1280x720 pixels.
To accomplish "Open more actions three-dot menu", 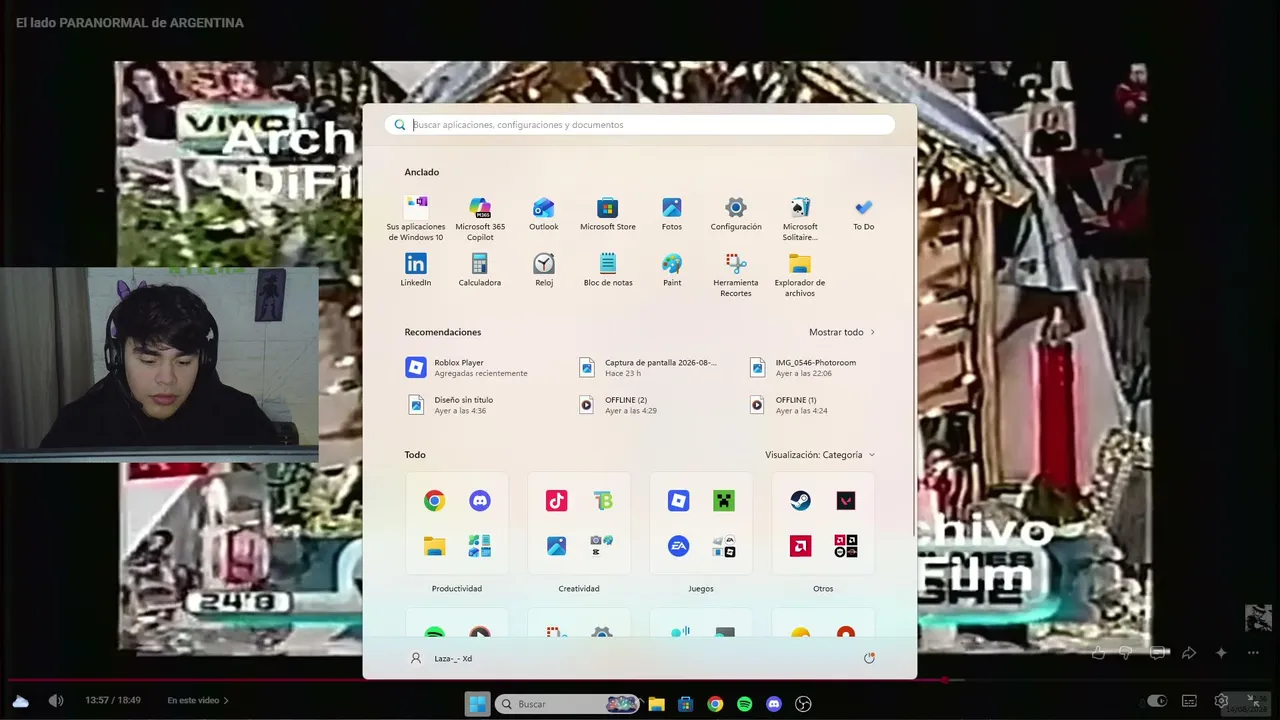I will (x=1253, y=653).
